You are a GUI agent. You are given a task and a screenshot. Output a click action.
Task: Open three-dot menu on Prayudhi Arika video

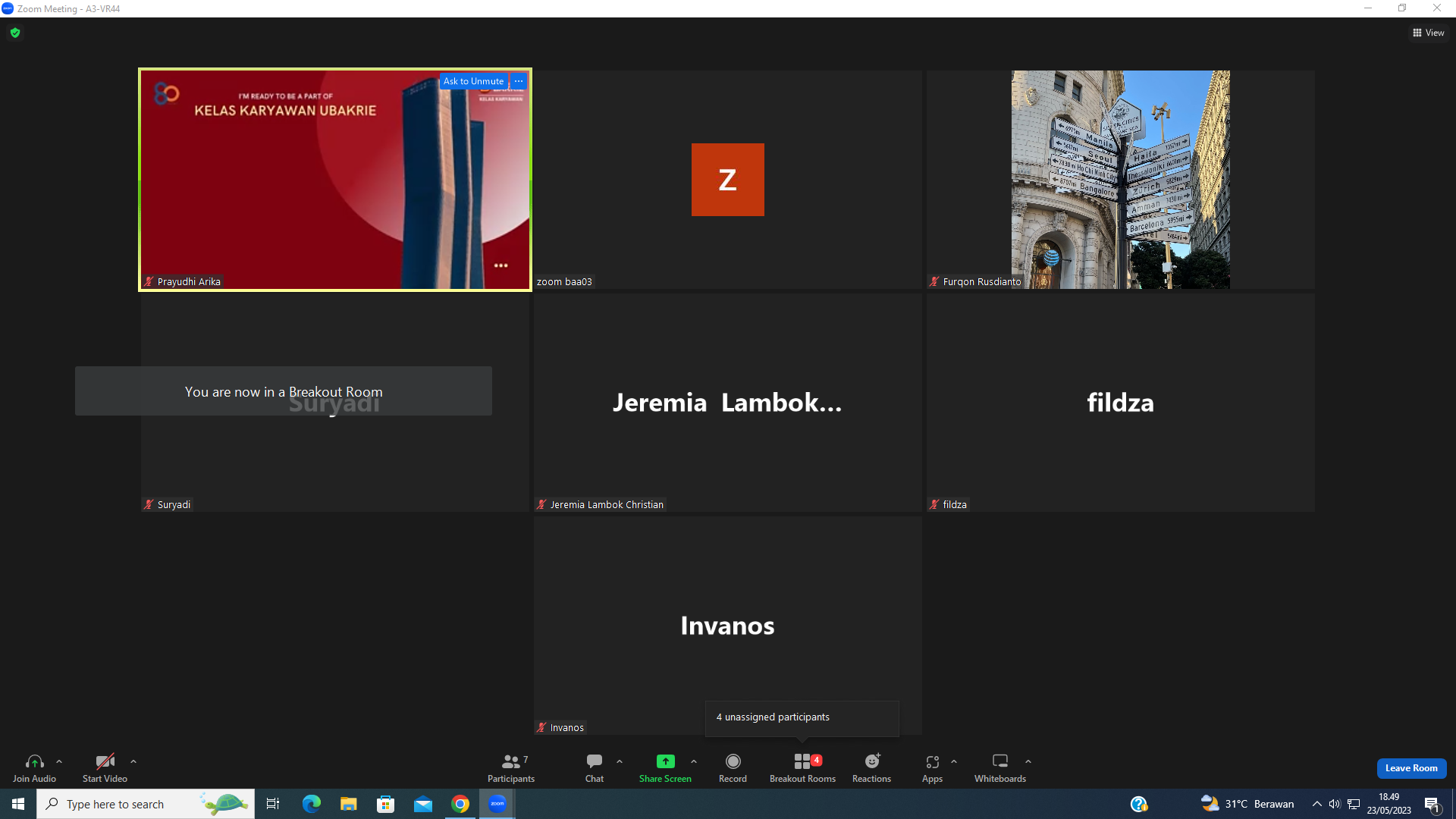[501, 265]
